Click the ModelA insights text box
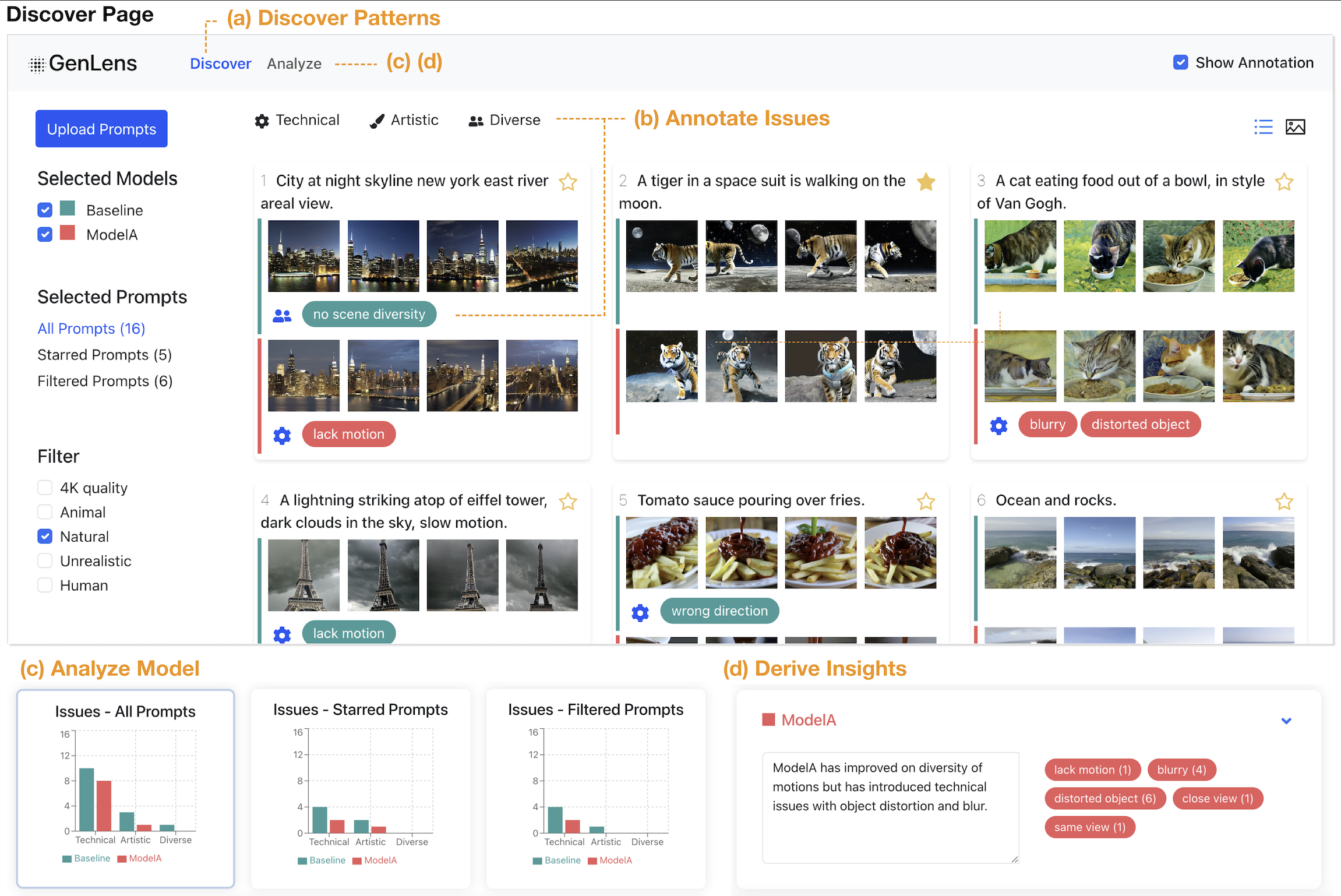1341x896 pixels. (x=890, y=807)
